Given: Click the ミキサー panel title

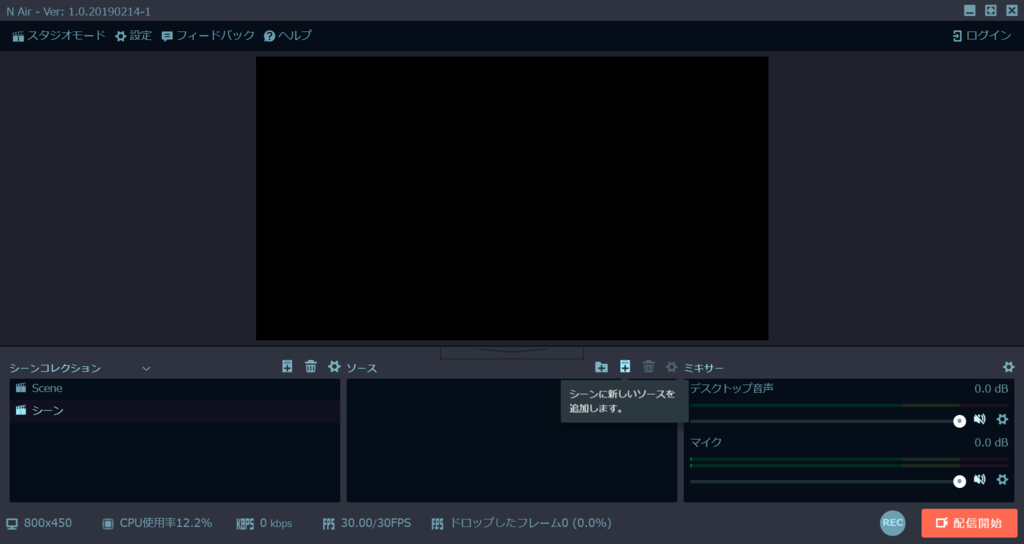Looking at the screenshot, I should tap(703, 368).
